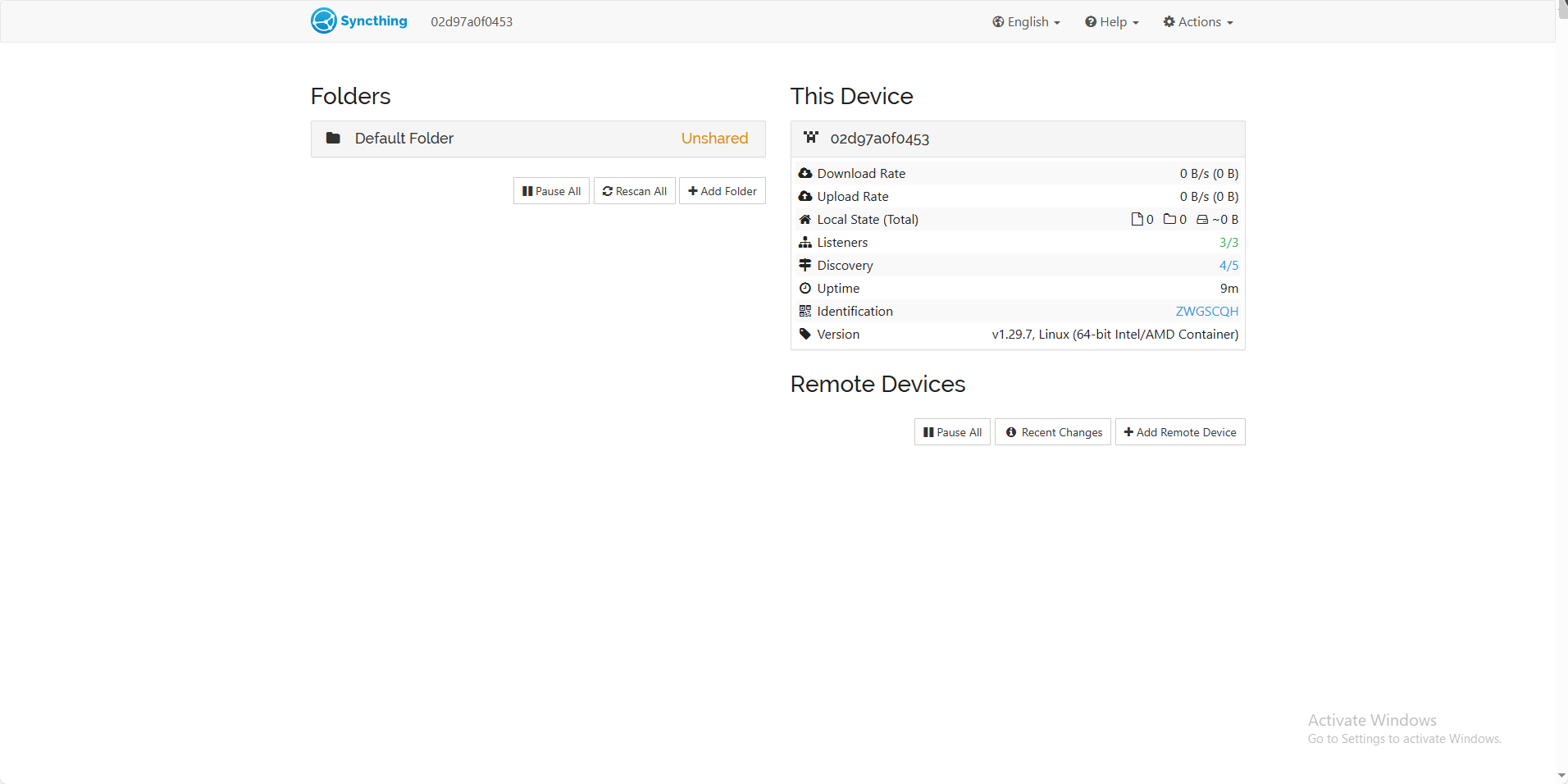Screen dimensions: 1568x784
Task: Click the 9m uptime value
Action: pos(1229,288)
